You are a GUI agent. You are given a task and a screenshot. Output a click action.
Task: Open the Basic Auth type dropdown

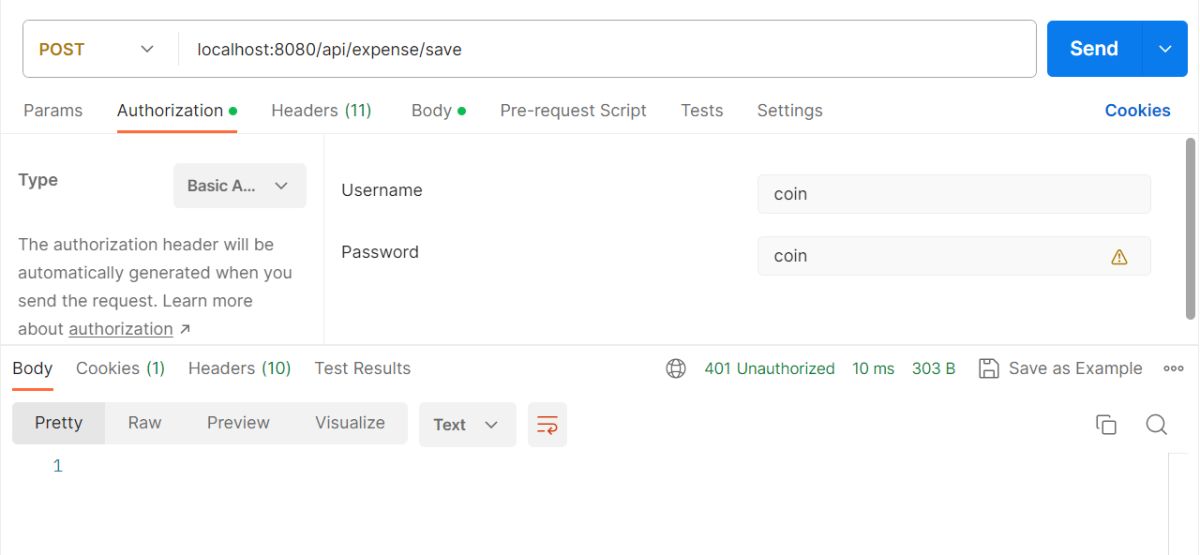point(240,186)
